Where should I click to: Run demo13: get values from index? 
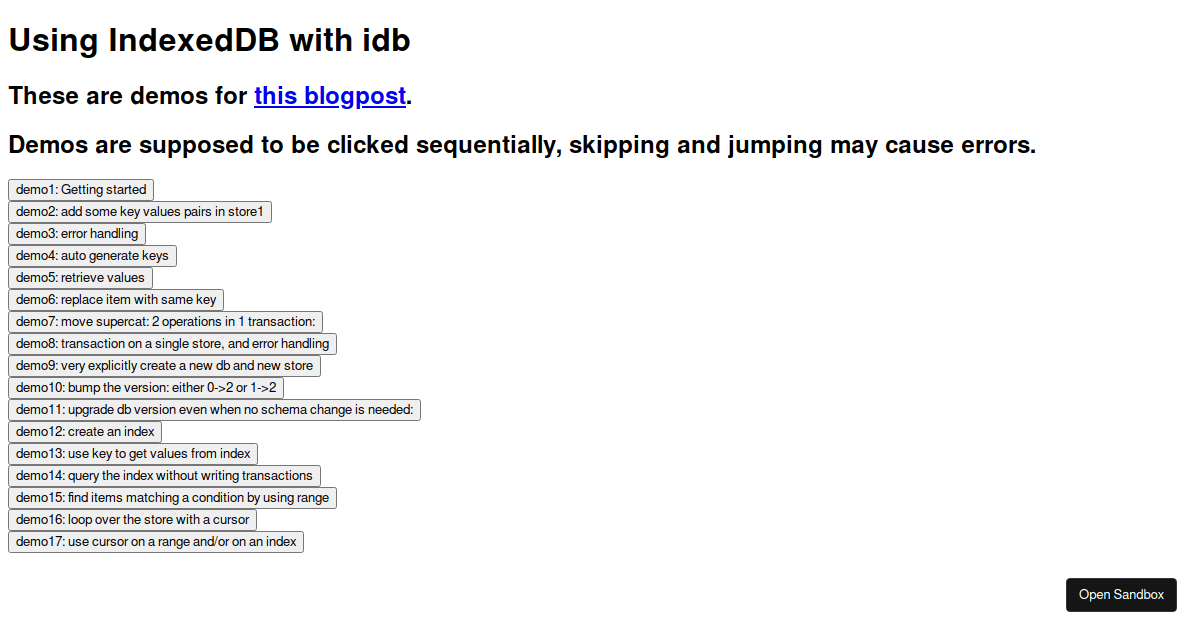coord(133,453)
